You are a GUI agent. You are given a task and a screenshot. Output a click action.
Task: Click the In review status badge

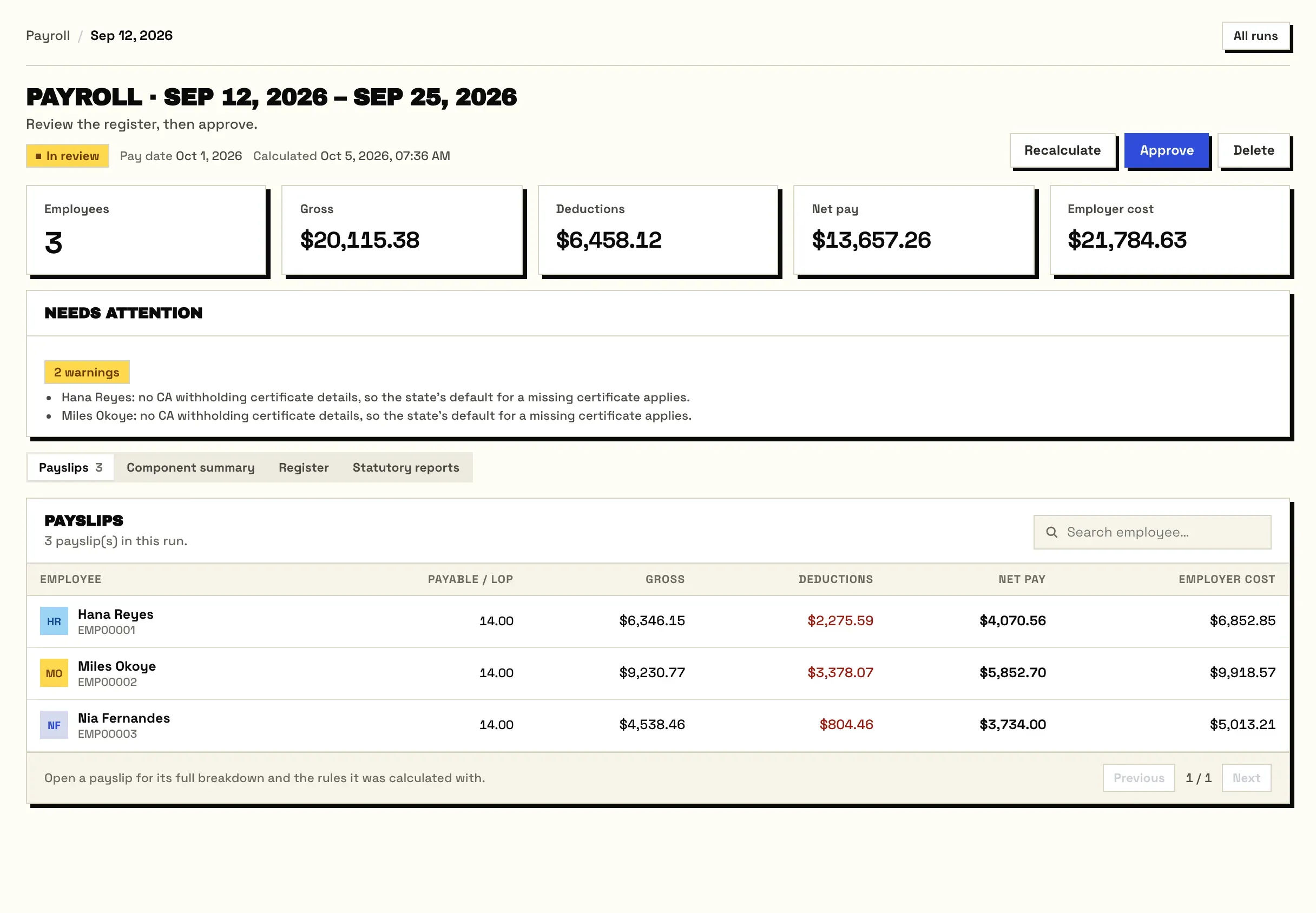tap(68, 156)
